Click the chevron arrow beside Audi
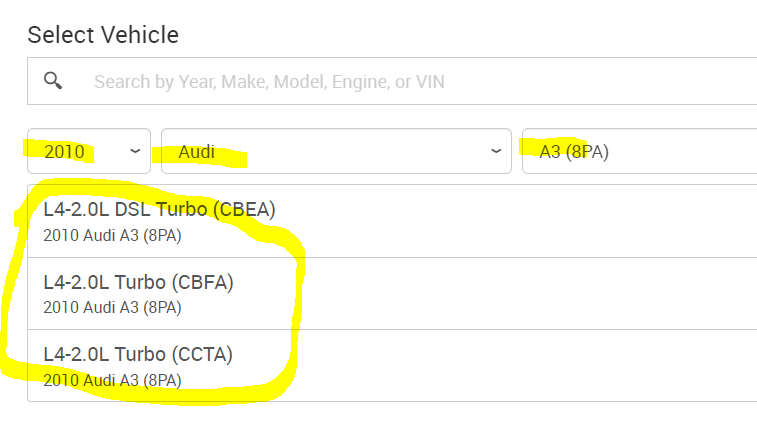This screenshot has width=757, height=425. tap(496, 152)
